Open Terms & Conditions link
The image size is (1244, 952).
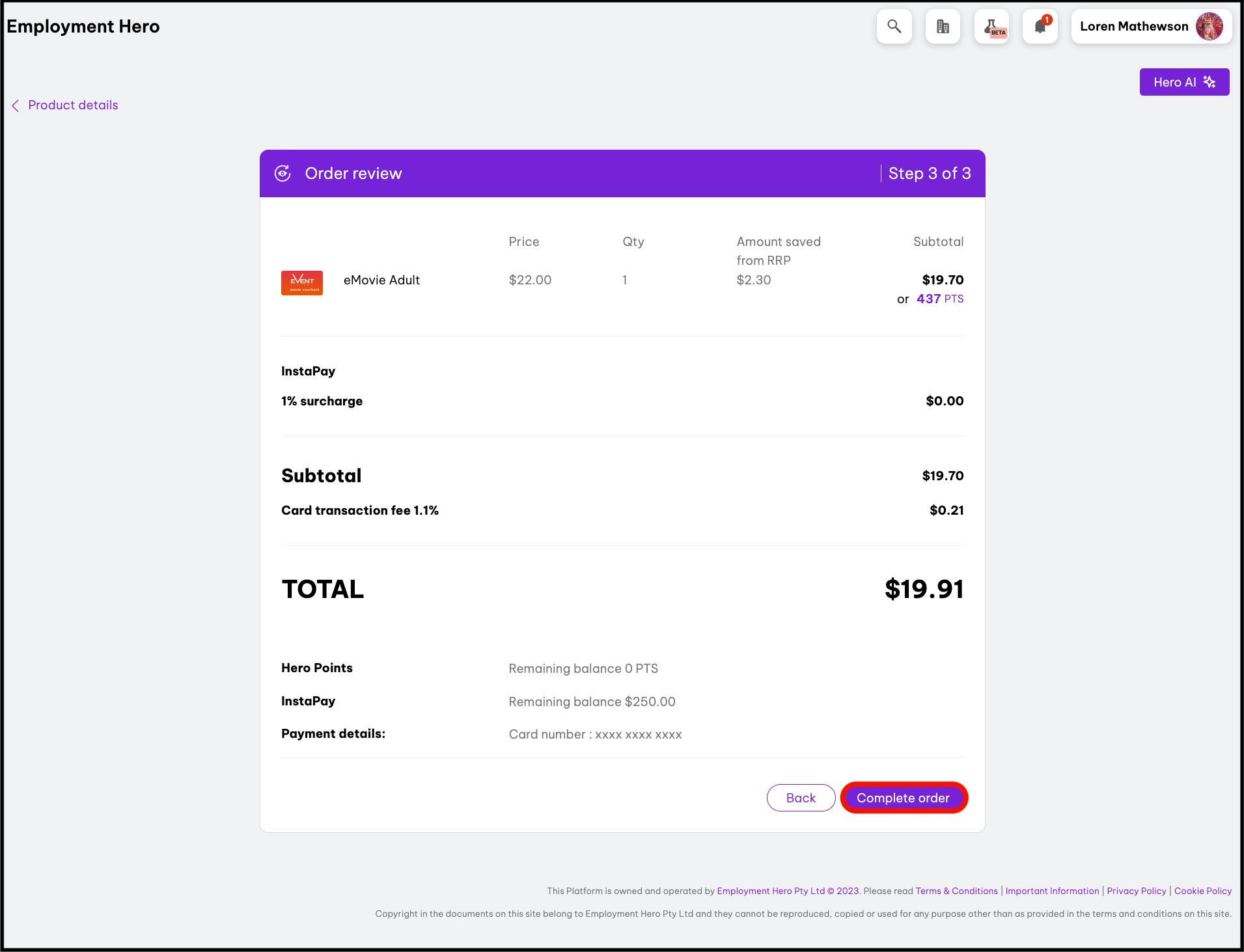point(956,891)
